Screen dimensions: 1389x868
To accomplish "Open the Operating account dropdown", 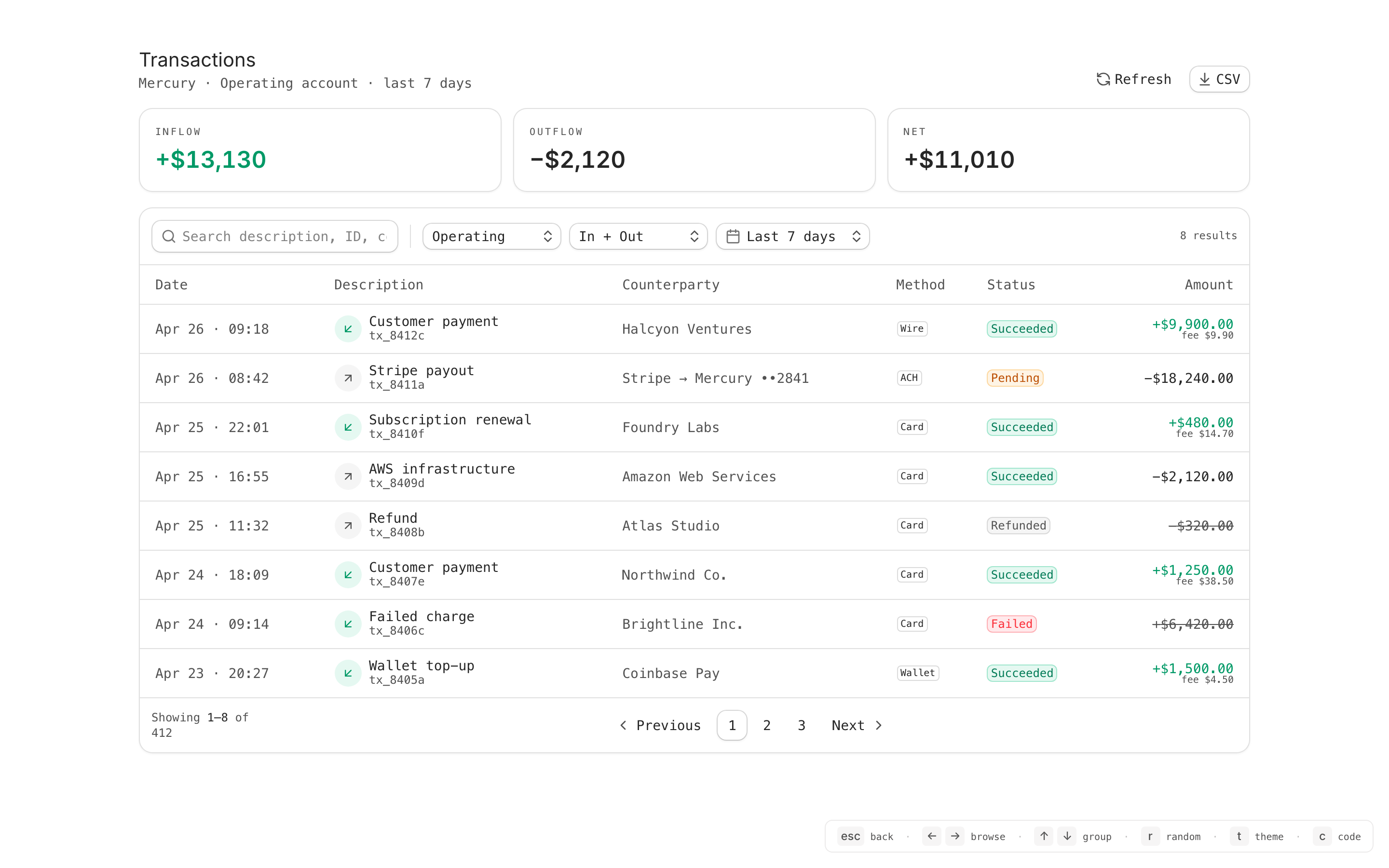I will 491,236.
